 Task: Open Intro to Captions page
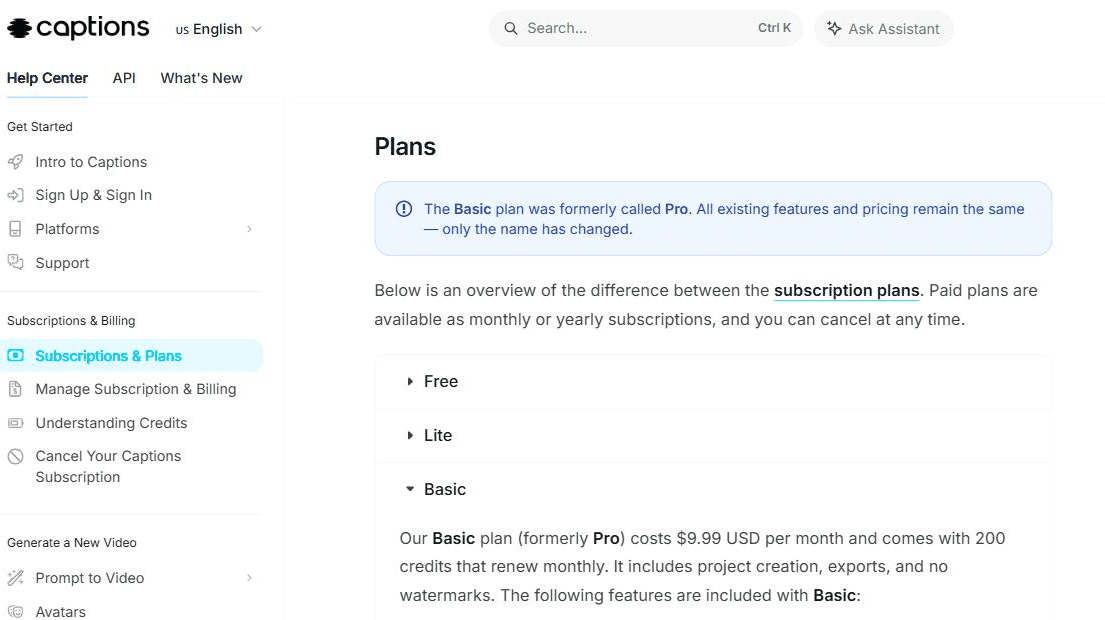(x=91, y=162)
